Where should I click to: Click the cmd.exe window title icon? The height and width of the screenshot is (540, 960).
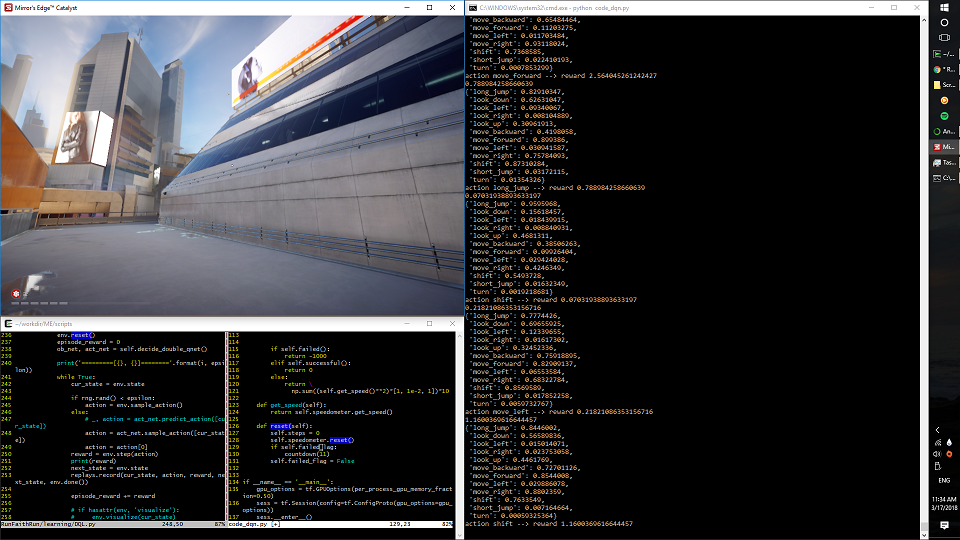coord(473,7)
